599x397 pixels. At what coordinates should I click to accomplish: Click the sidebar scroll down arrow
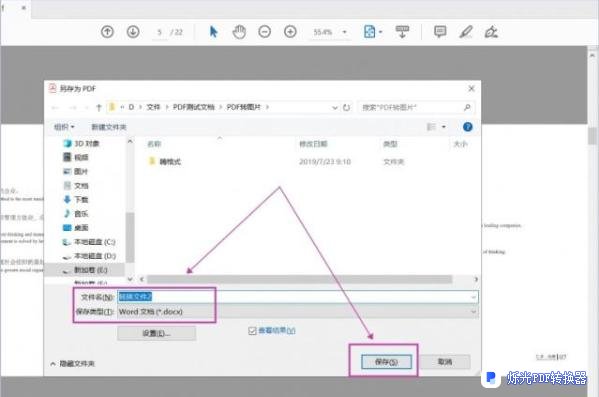130,279
